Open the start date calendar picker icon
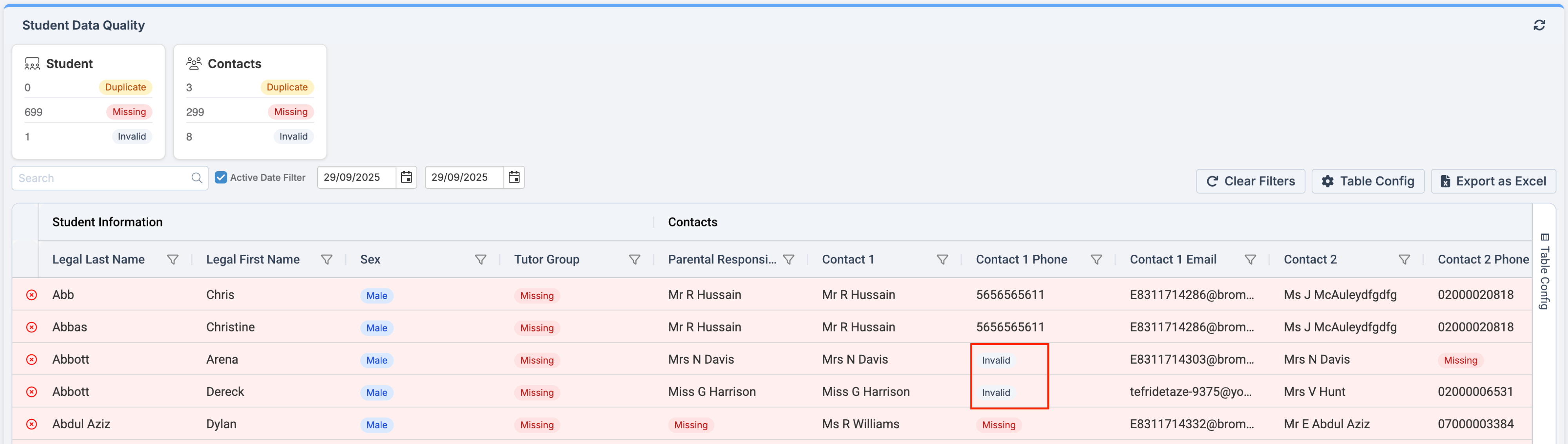1568x444 pixels. coord(406,177)
